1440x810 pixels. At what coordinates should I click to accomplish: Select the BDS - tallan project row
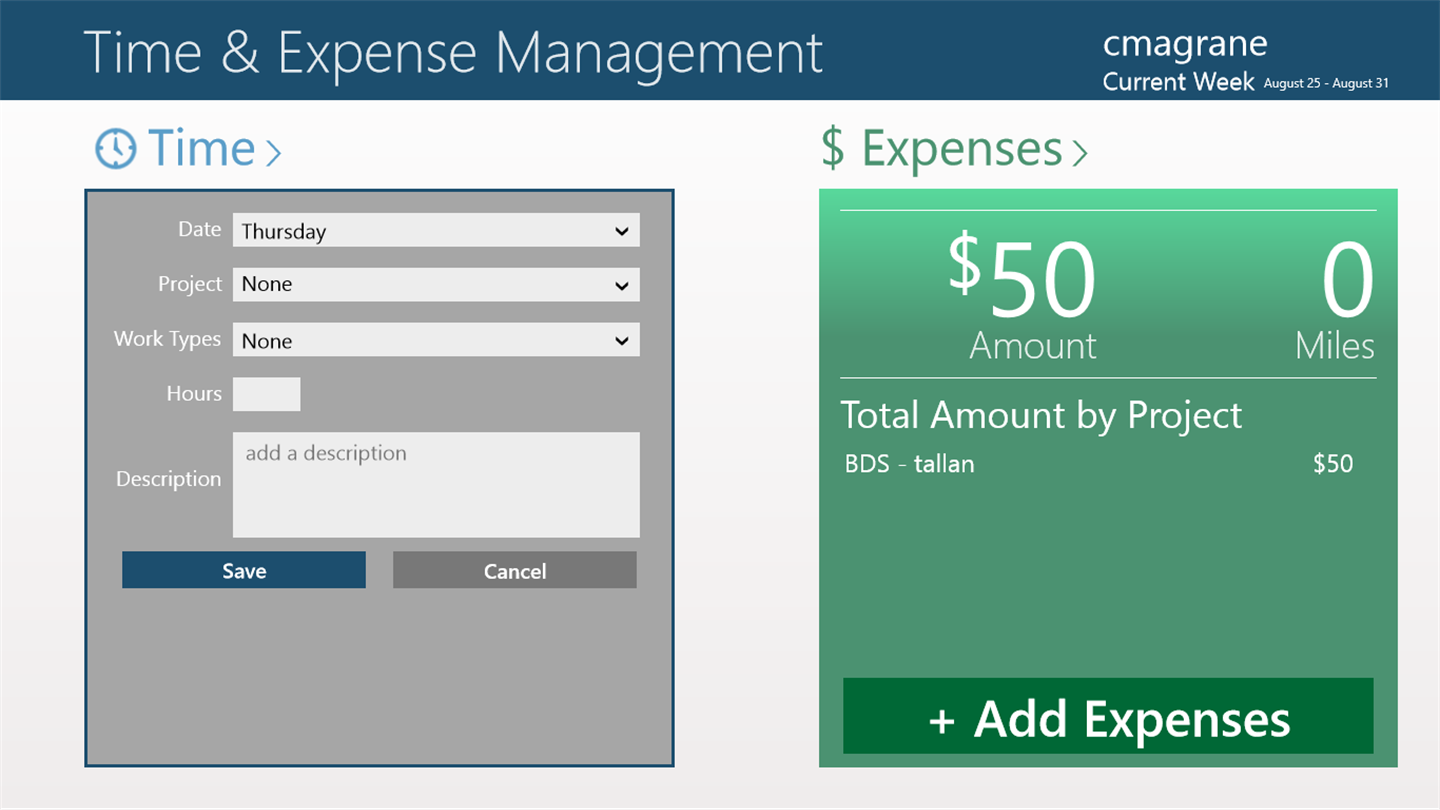1098,464
